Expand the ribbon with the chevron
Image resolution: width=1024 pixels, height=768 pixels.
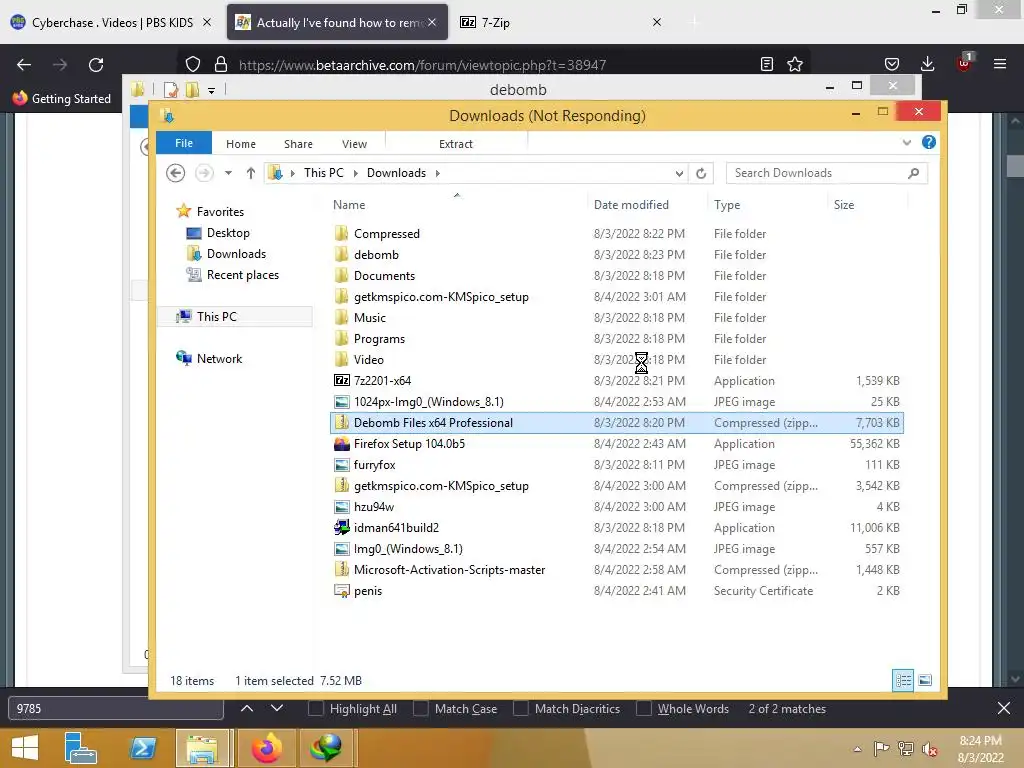coord(906,142)
